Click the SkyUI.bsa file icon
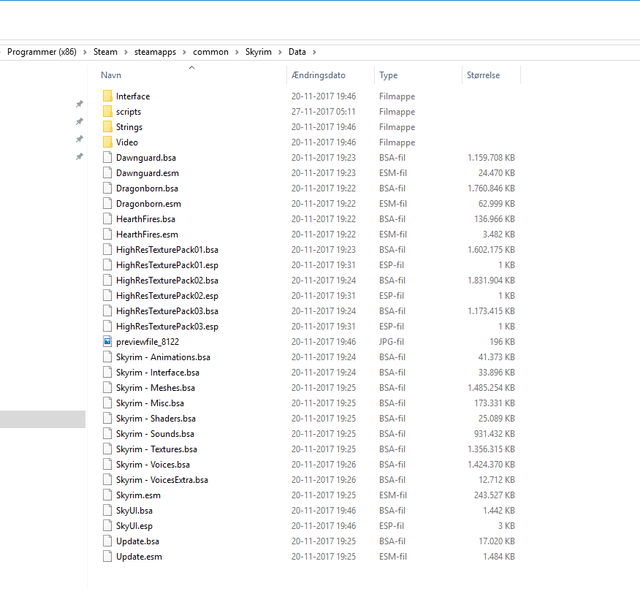The width and height of the screenshot is (640, 602). click(107, 511)
